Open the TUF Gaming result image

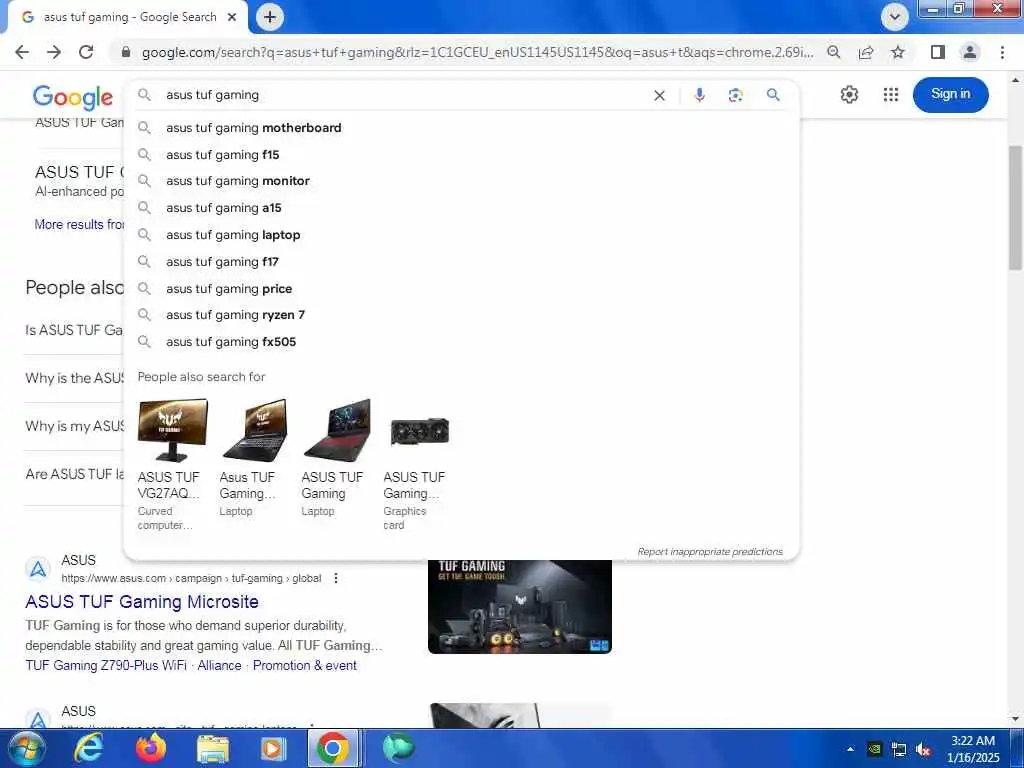pyautogui.click(x=520, y=606)
